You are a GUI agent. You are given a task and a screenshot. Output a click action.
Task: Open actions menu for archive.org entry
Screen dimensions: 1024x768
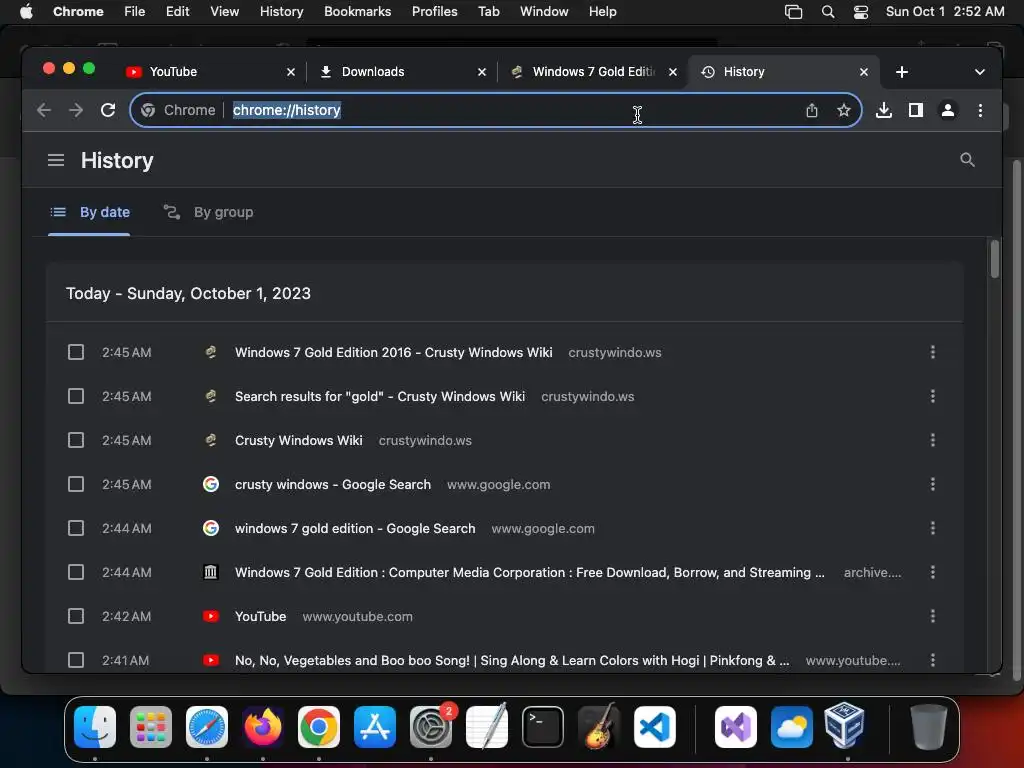(933, 572)
